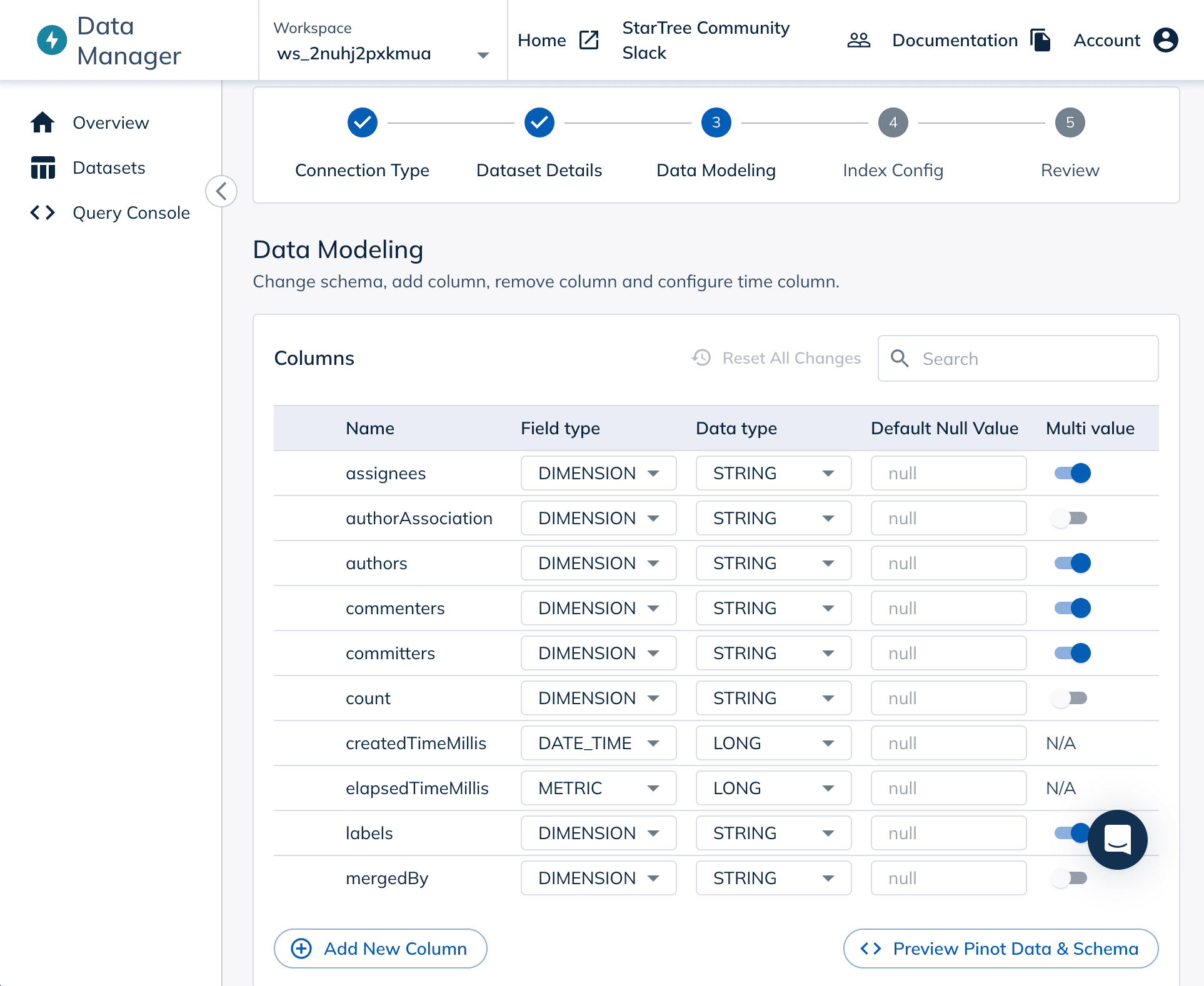Screen dimensions: 1204x986
Task: Open Home in a new window icon
Action: (588, 40)
